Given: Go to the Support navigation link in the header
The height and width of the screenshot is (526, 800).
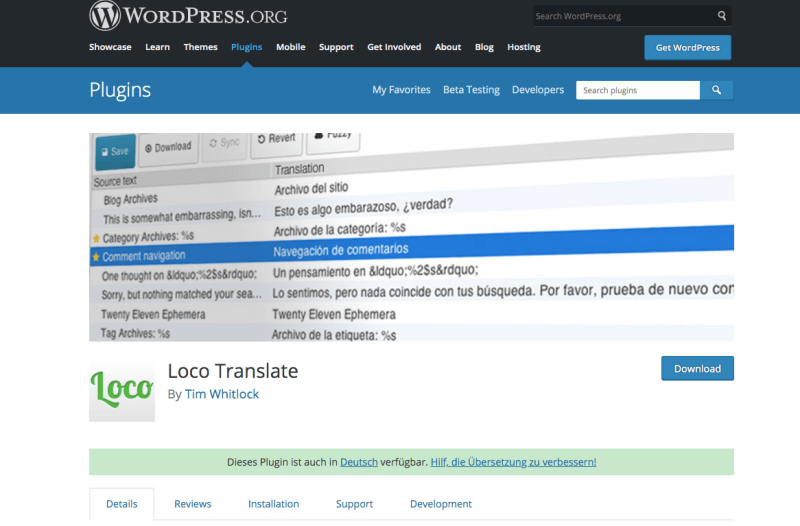Looking at the screenshot, I should (x=336, y=47).
